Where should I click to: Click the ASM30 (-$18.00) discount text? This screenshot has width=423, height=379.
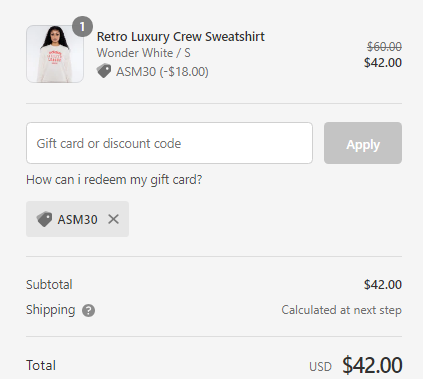(x=162, y=71)
